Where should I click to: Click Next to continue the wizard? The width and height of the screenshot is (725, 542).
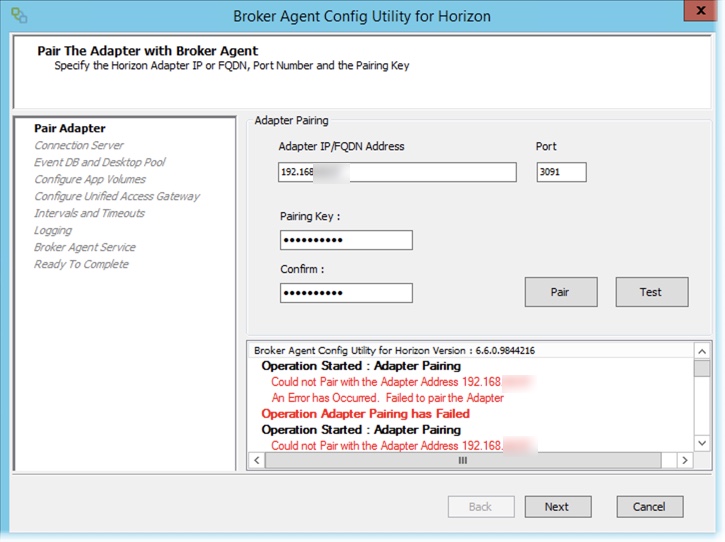point(557,506)
